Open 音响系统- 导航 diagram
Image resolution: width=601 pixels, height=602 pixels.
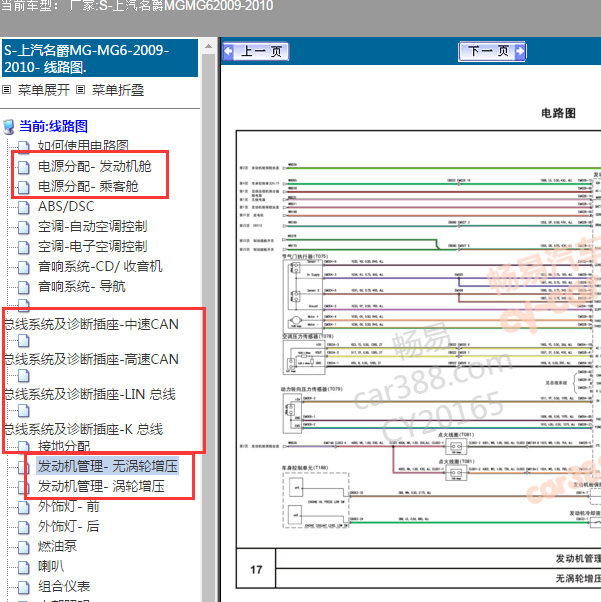81,286
